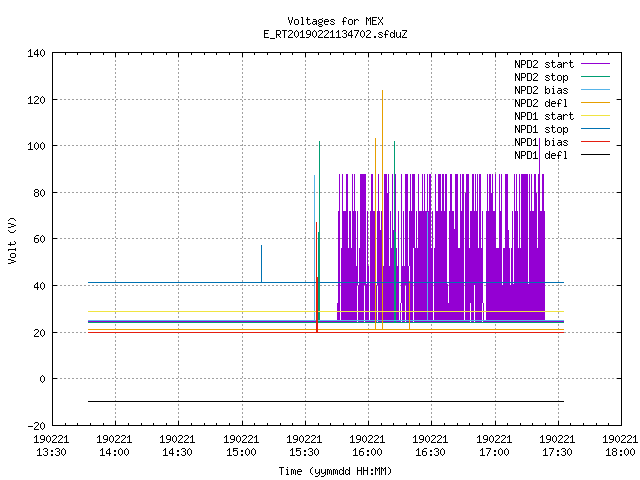
Task: Click the 'NPD2 stop' legend label
Action: (x=541, y=77)
